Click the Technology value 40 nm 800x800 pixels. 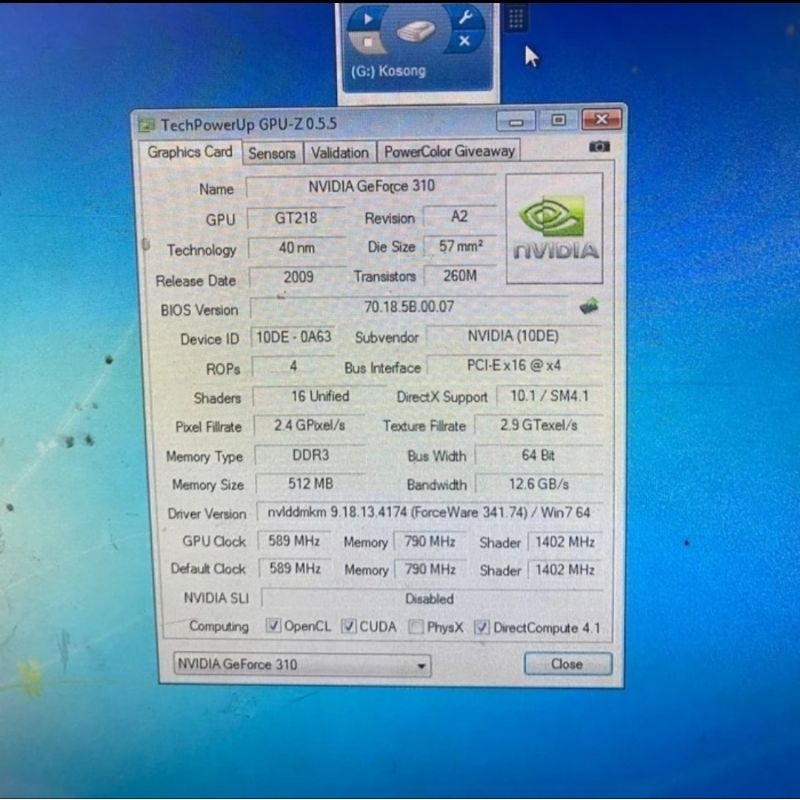pyautogui.click(x=297, y=248)
